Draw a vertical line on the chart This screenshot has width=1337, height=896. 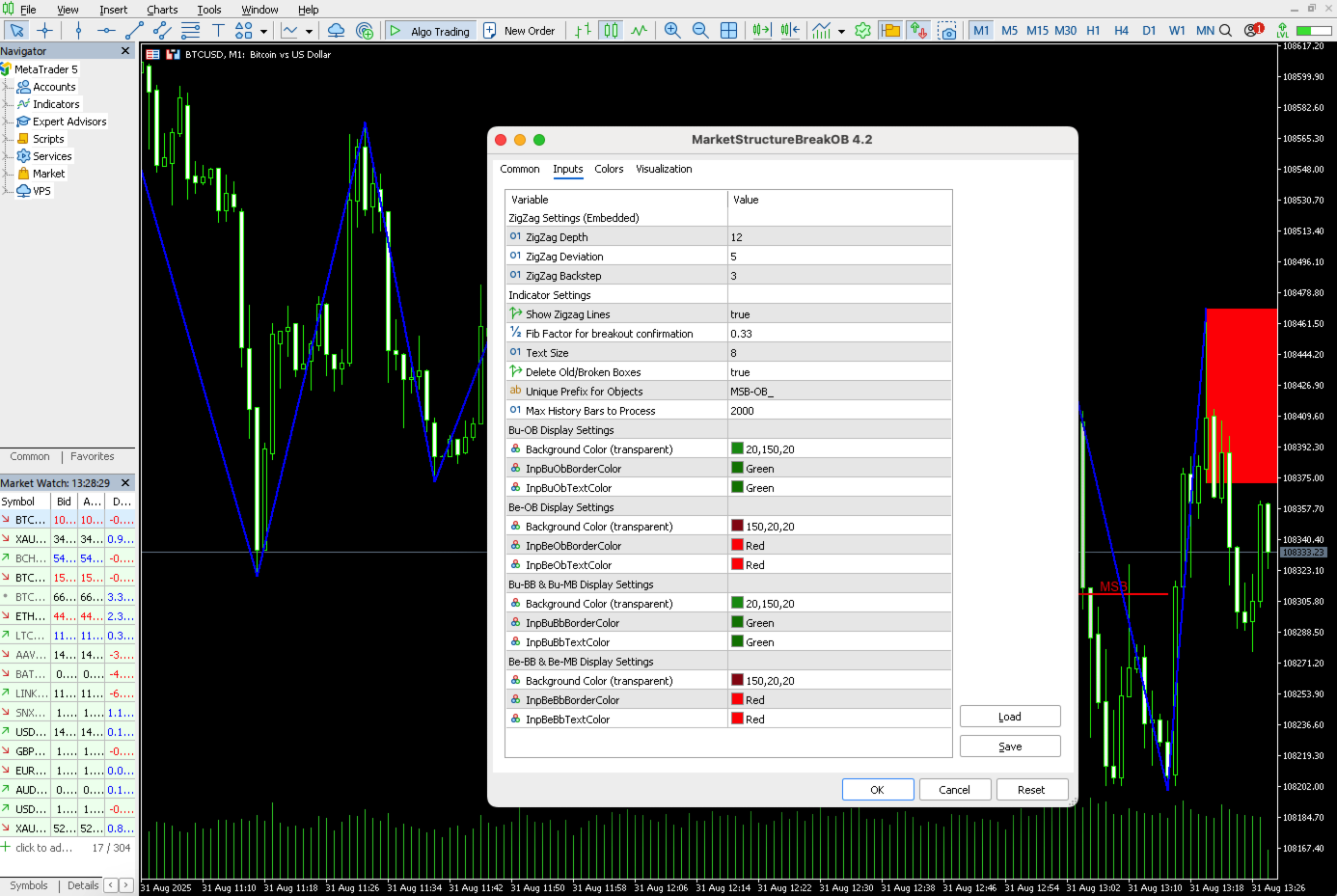(78, 31)
